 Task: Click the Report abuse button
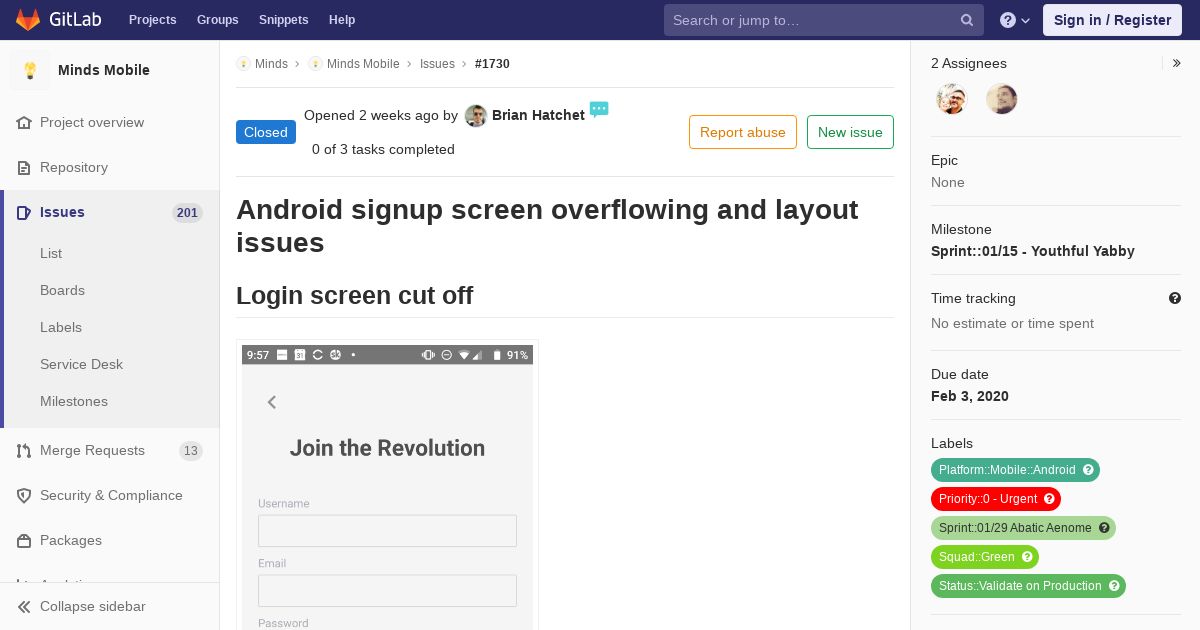[x=743, y=132]
